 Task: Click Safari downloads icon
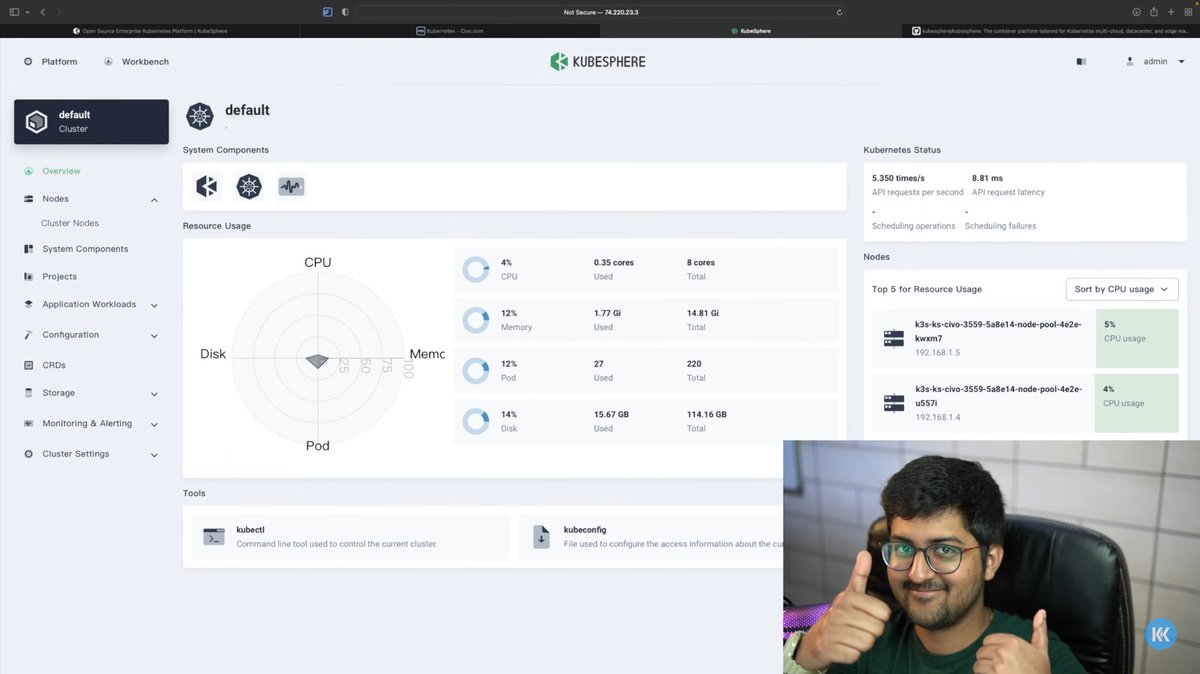[x=1137, y=12]
